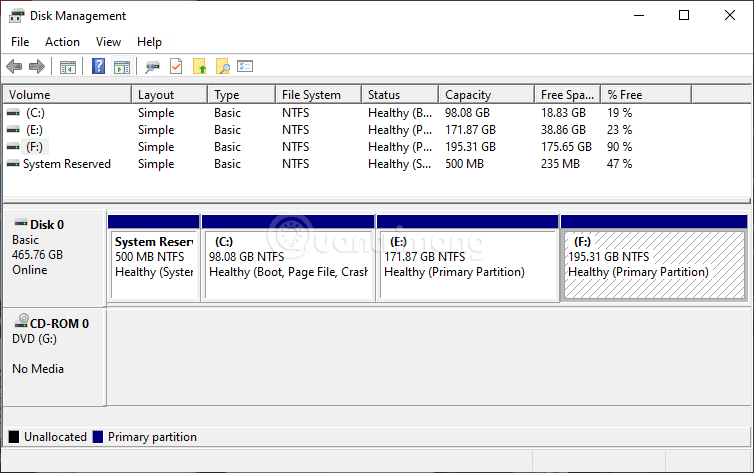This screenshot has height=473, width=754.
Task: Click the Back arrow in the toolbar
Action: coord(14,67)
